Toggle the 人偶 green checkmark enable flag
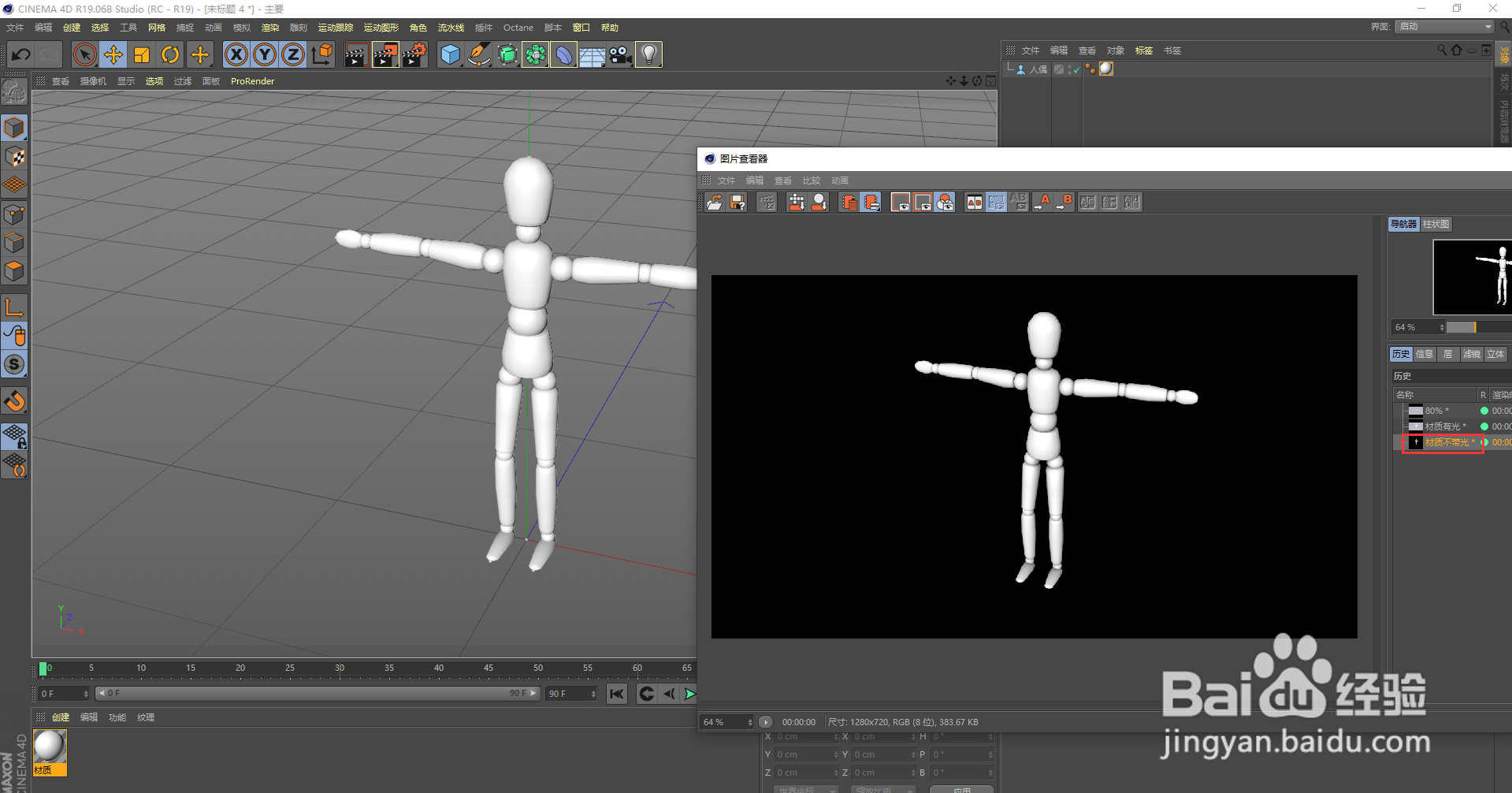This screenshot has width=1512, height=793. 1076,69
